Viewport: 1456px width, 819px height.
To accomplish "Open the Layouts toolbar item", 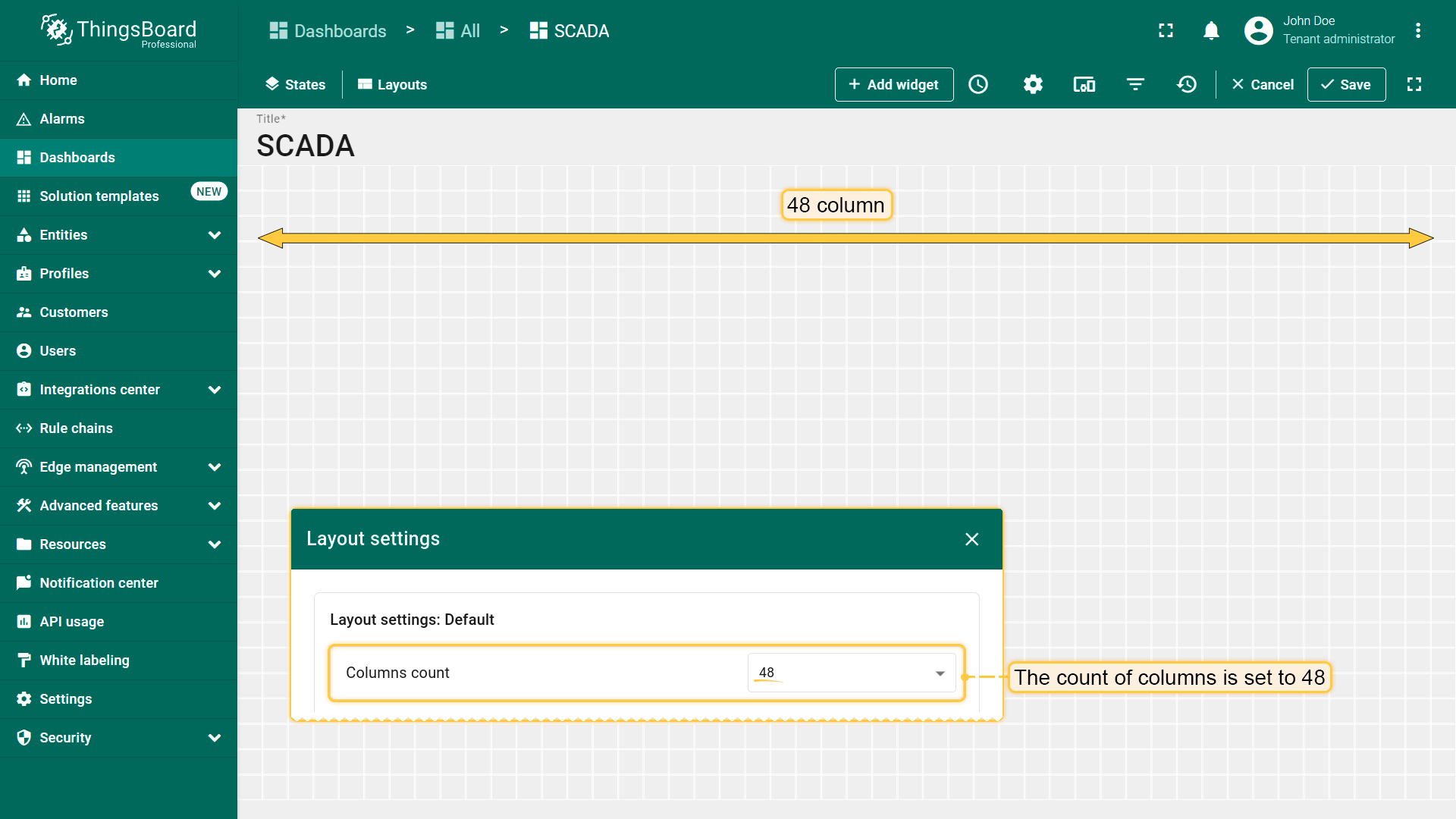I will pos(392,84).
